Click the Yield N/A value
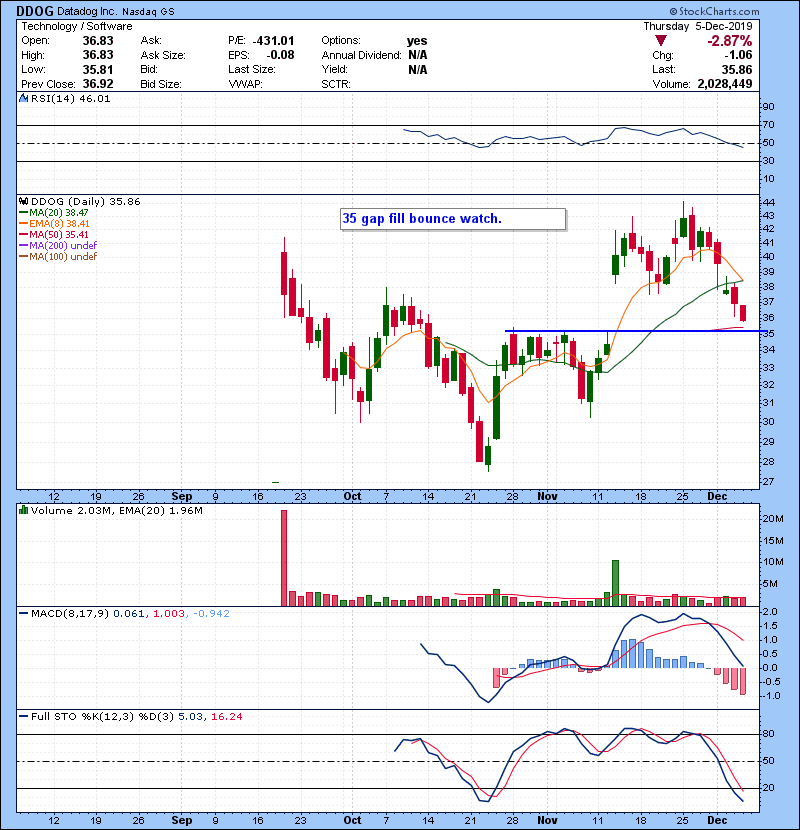This screenshot has width=800, height=830. point(418,69)
